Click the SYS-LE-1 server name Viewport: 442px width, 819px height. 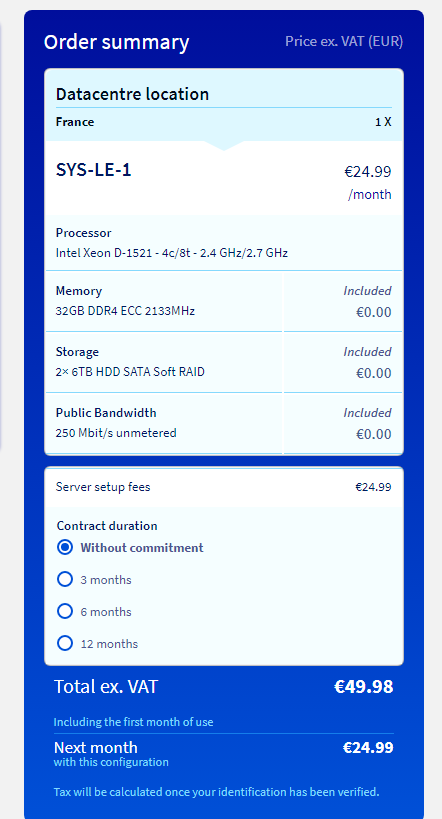[x=94, y=169]
